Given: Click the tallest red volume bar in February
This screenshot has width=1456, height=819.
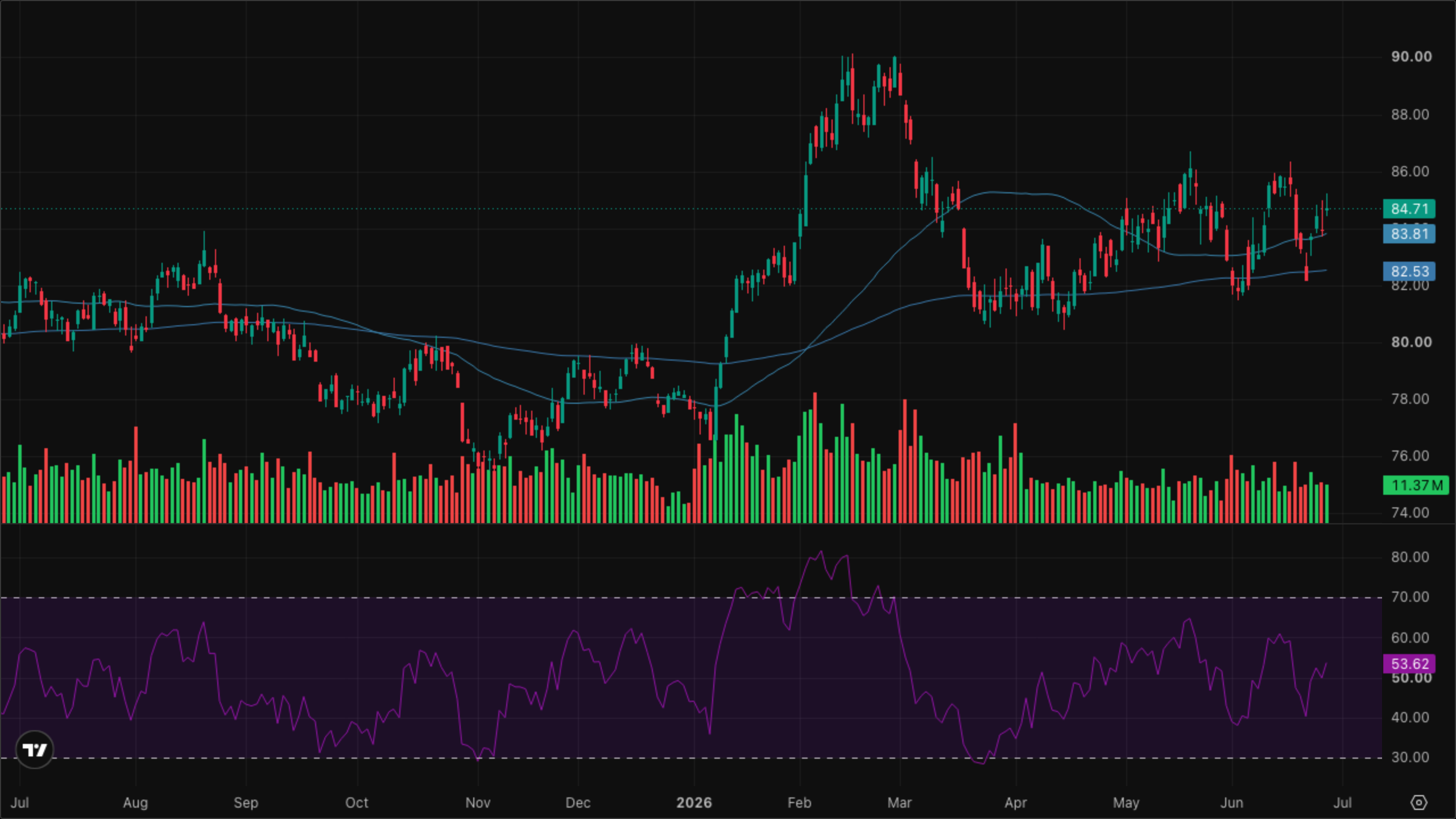Looking at the screenshot, I should click(x=815, y=458).
